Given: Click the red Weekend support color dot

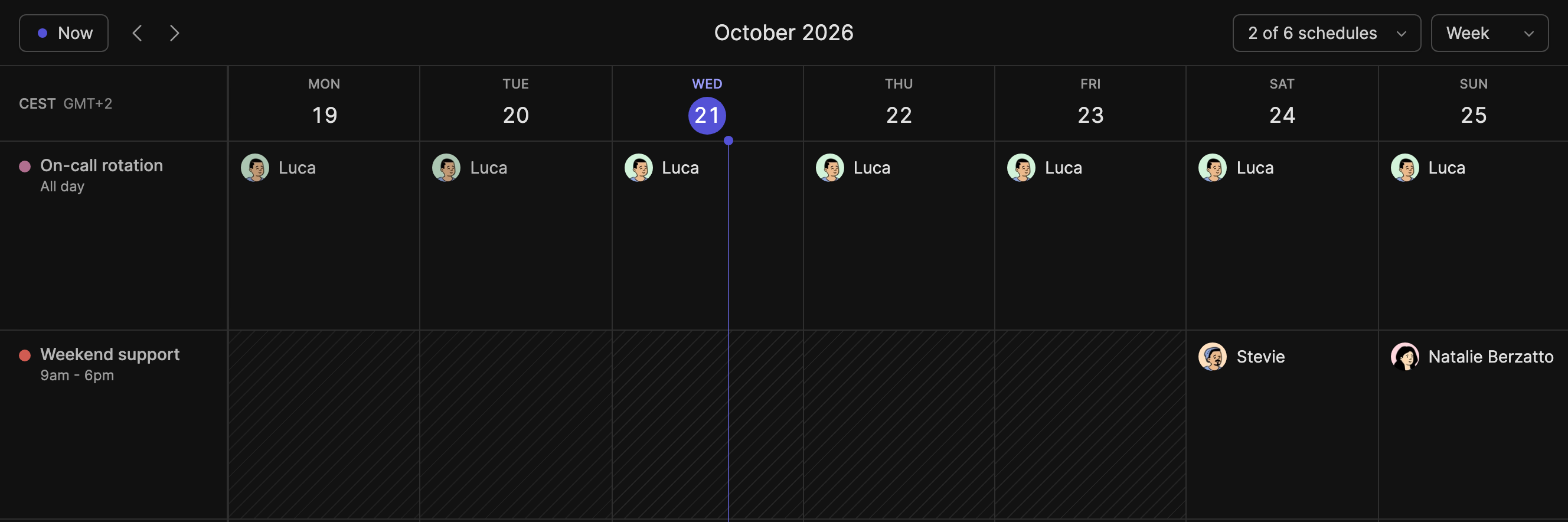Looking at the screenshot, I should pos(25,355).
